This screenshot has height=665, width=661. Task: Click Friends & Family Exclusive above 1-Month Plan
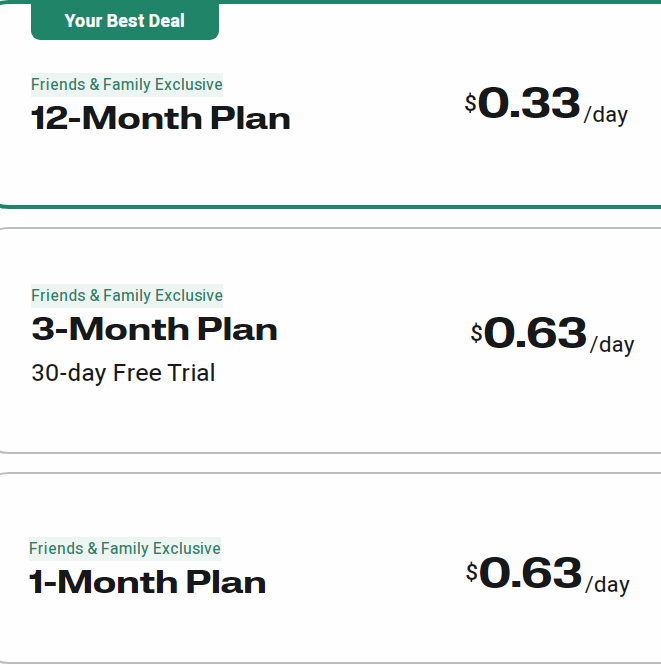click(125, 549)
